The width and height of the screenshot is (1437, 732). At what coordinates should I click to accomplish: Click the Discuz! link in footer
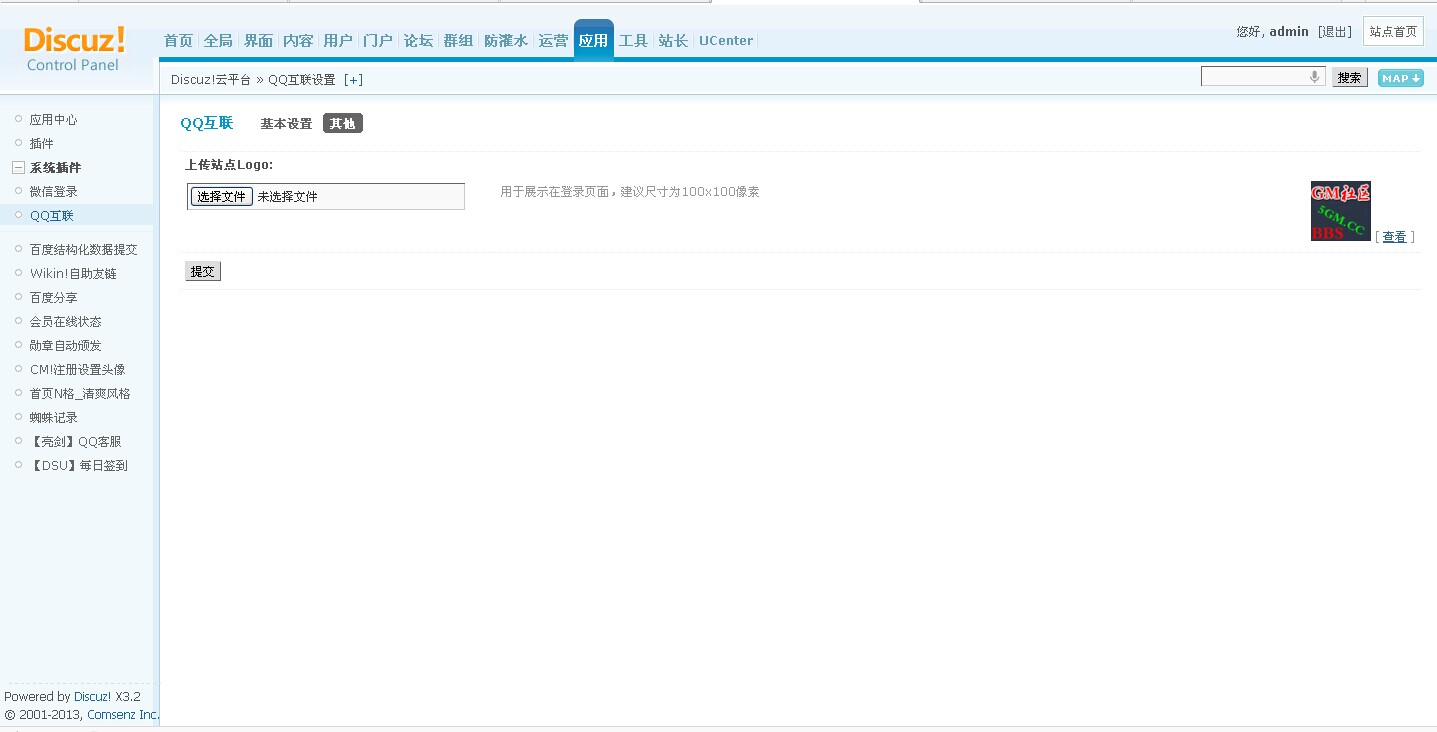pos(92,697)
